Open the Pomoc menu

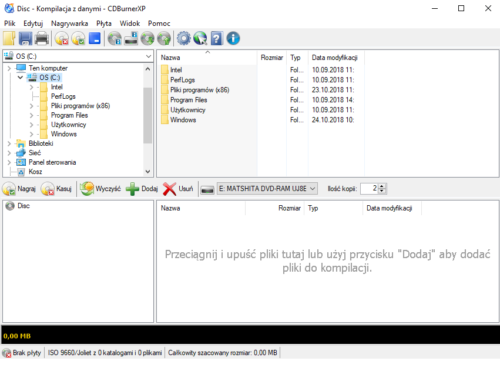pyautogui.click(x=159, y=23)
